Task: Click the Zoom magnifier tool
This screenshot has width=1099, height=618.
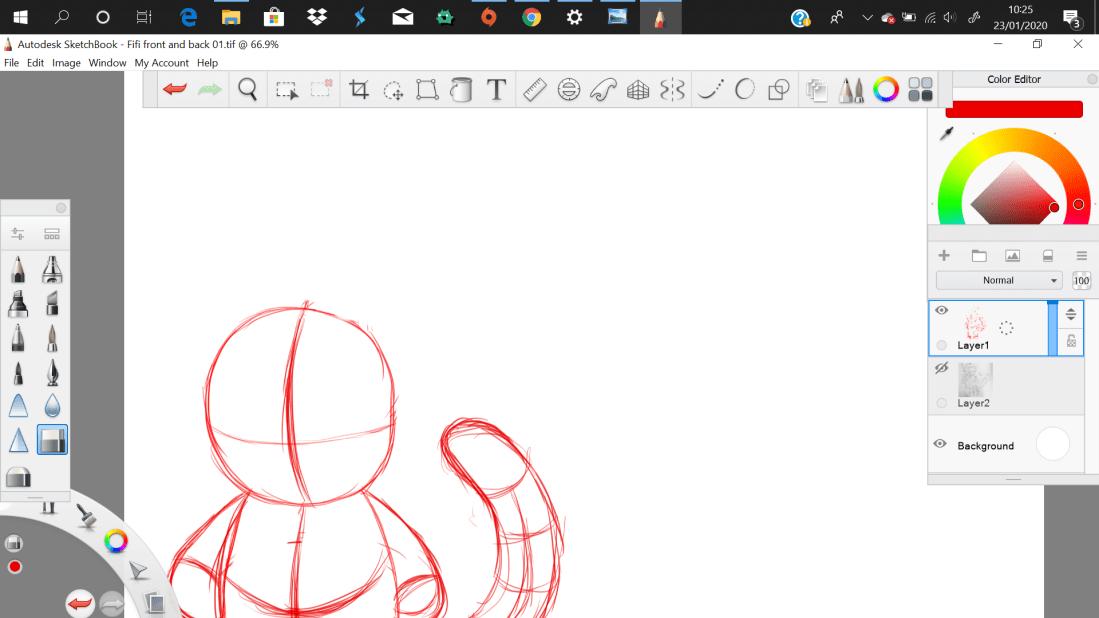Action: pos(248,90)
